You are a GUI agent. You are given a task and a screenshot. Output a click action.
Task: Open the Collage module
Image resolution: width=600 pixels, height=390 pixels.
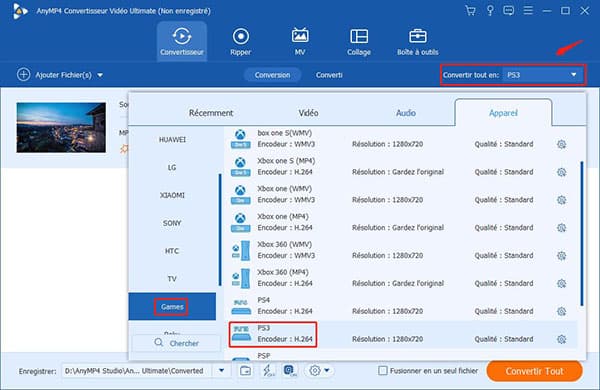pyautogui.click(x=359, y=41)
